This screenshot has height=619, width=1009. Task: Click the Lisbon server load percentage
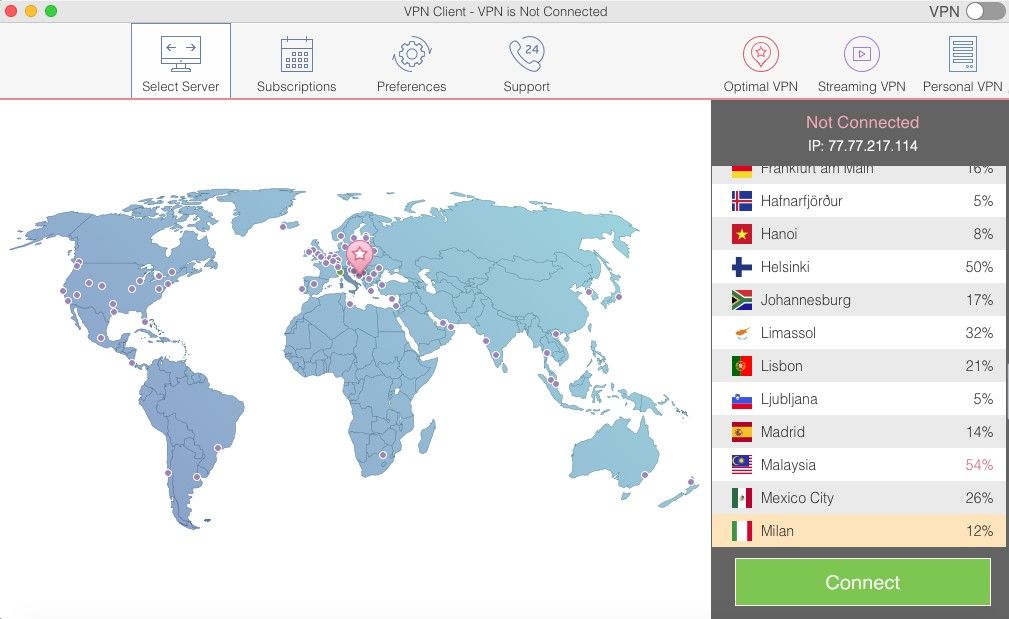pyautogui.click(x=979, y=366)
